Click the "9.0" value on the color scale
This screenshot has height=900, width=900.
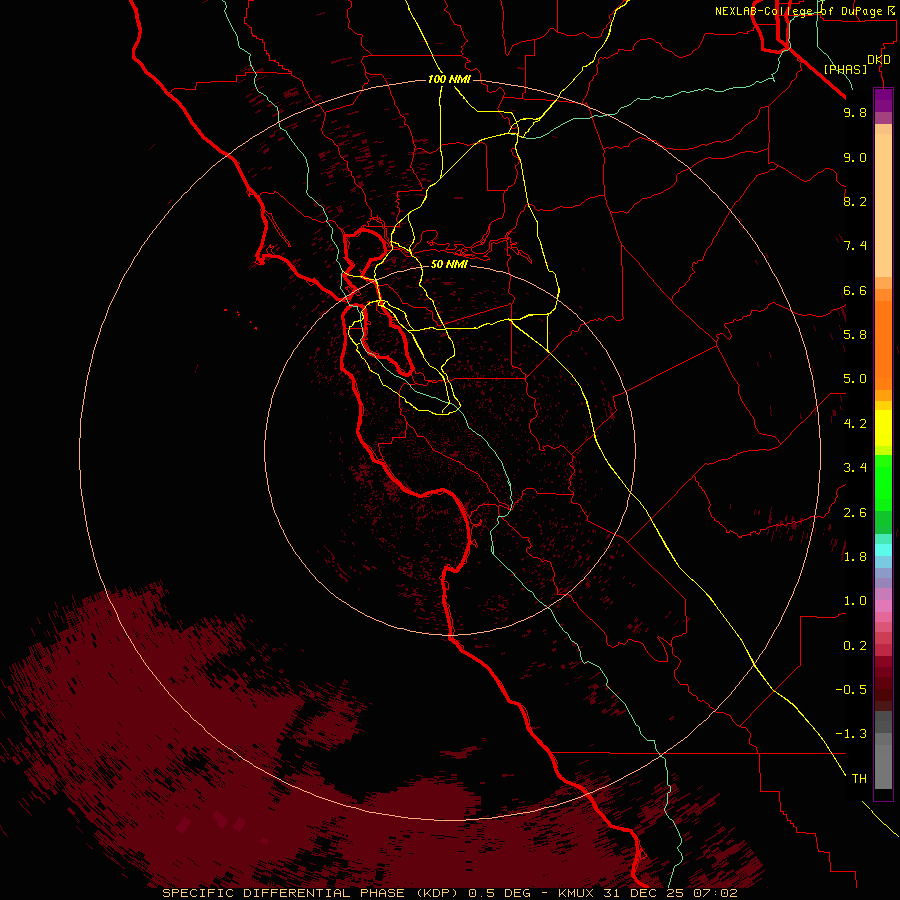pos(855,157)
